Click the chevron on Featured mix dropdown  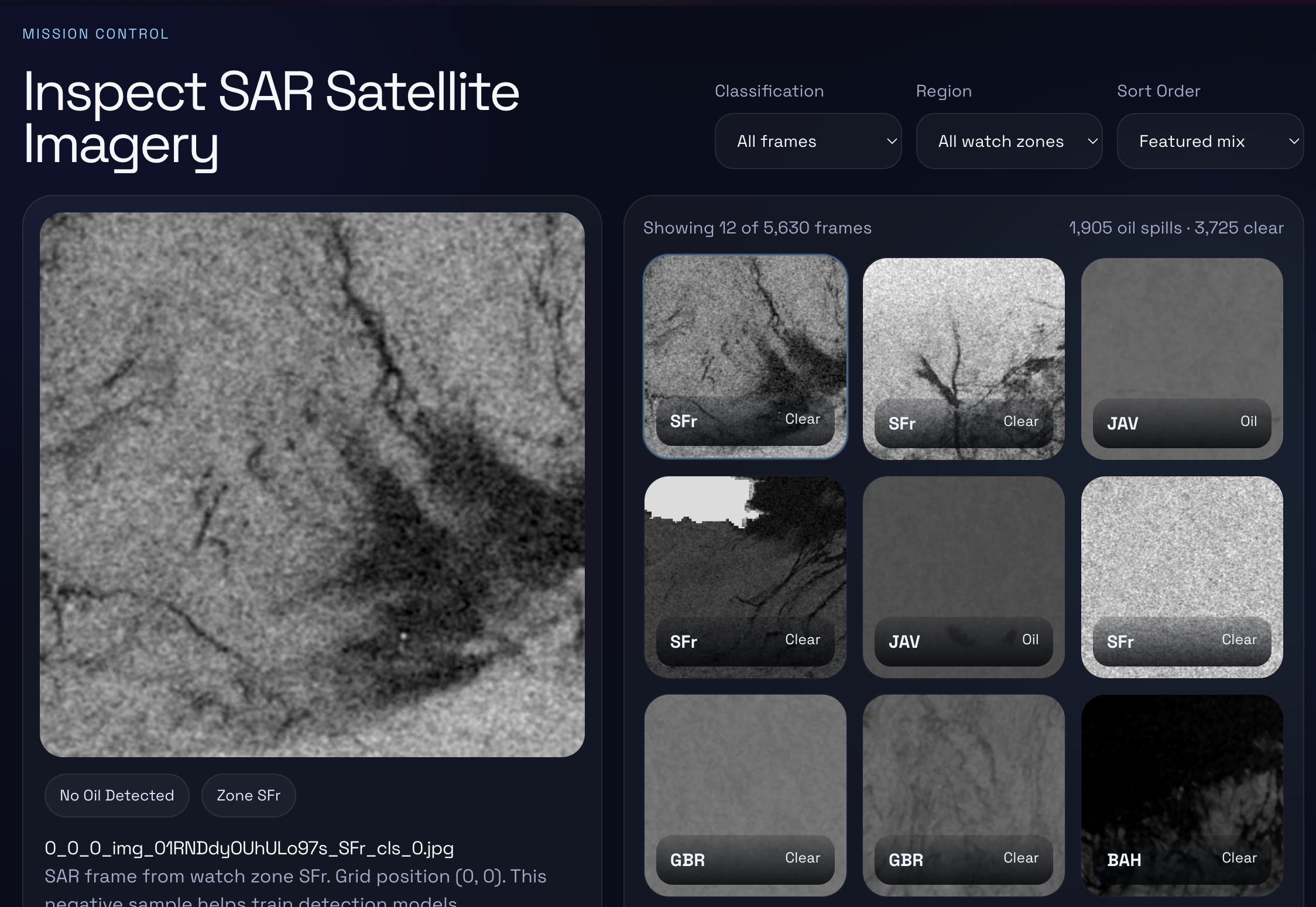coord(1294,141)
